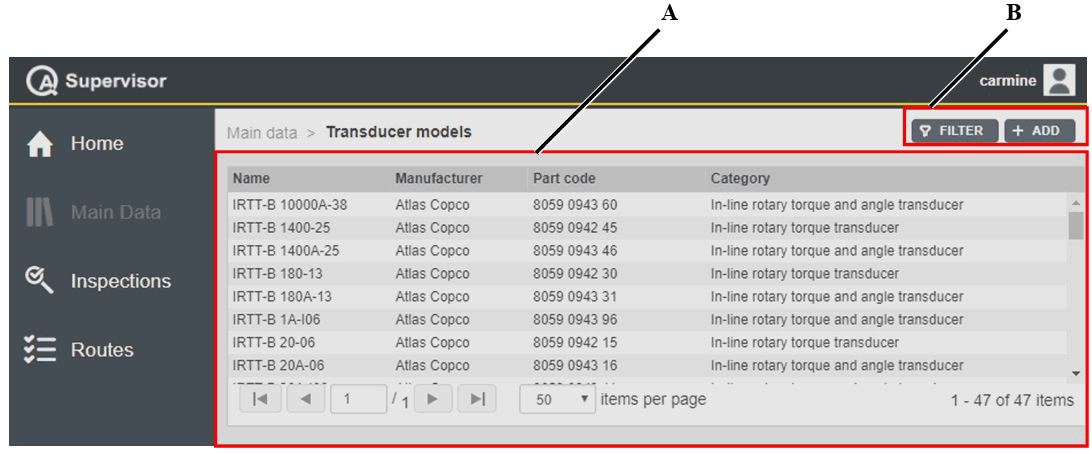The width and height of the screenshot is (1092, 454).
Task: Sort by the Part code column header
Action: [x=564, y=179]
